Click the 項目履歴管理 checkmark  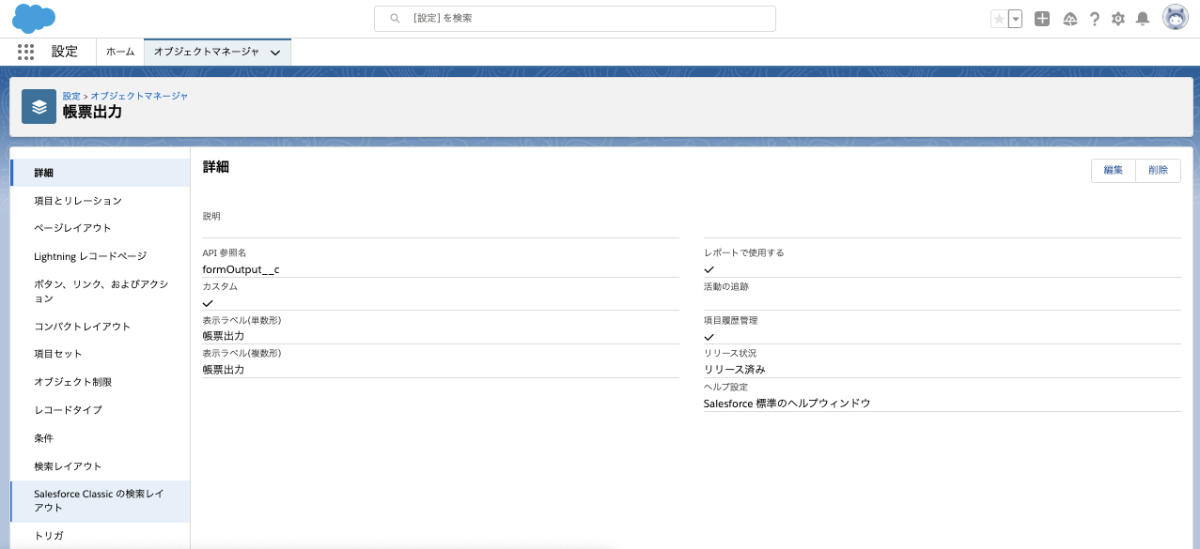709,336
